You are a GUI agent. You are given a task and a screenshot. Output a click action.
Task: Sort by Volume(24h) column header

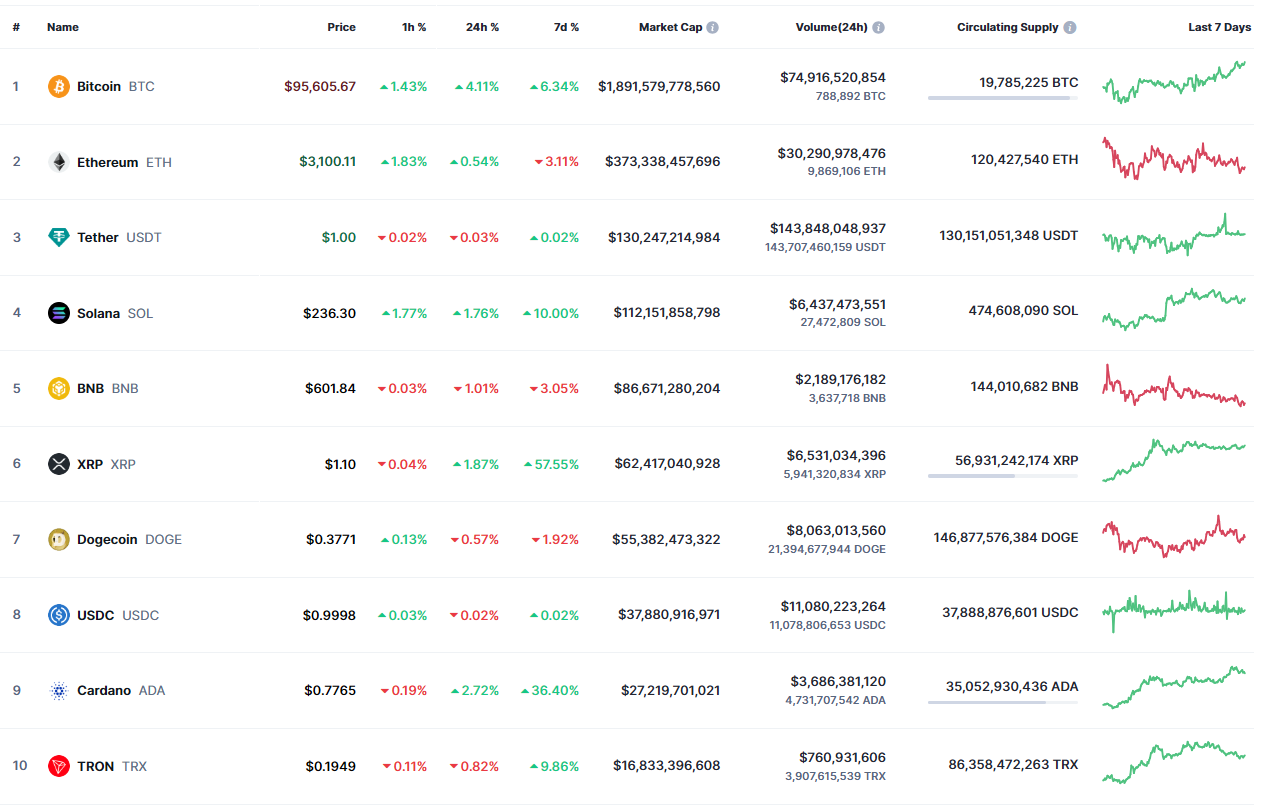[832, 28]
